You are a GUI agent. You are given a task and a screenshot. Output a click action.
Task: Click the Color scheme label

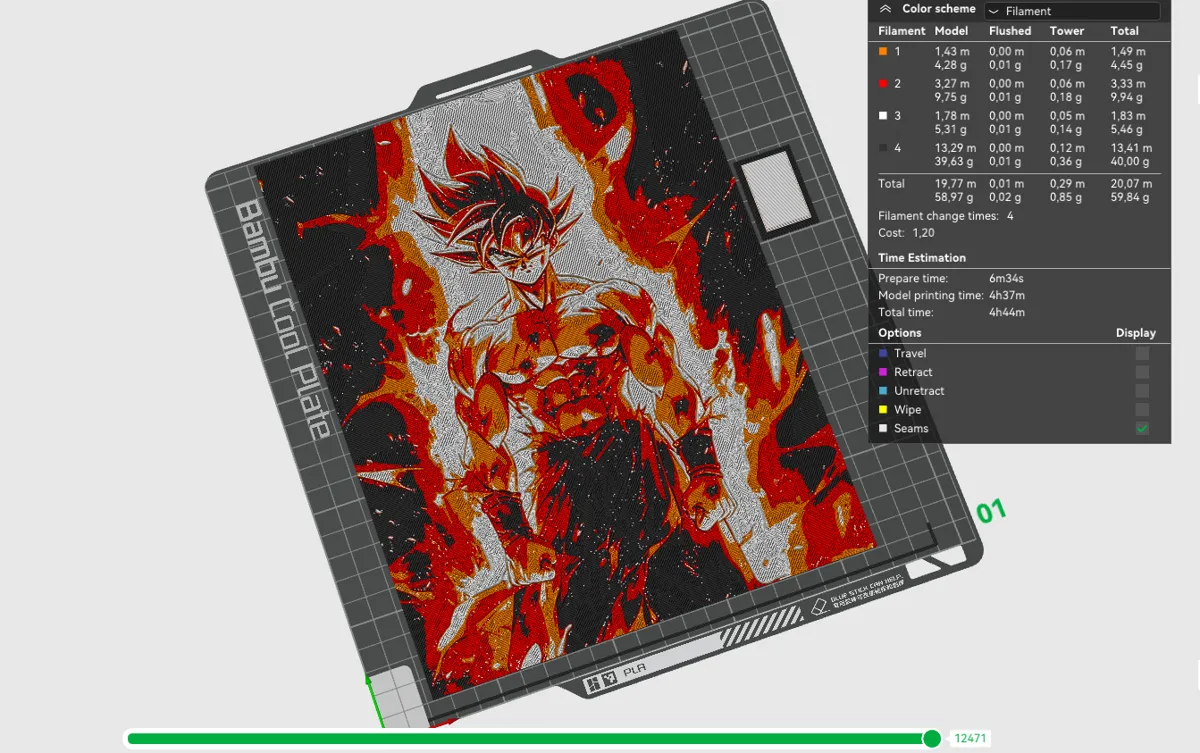tap(938, 9)
